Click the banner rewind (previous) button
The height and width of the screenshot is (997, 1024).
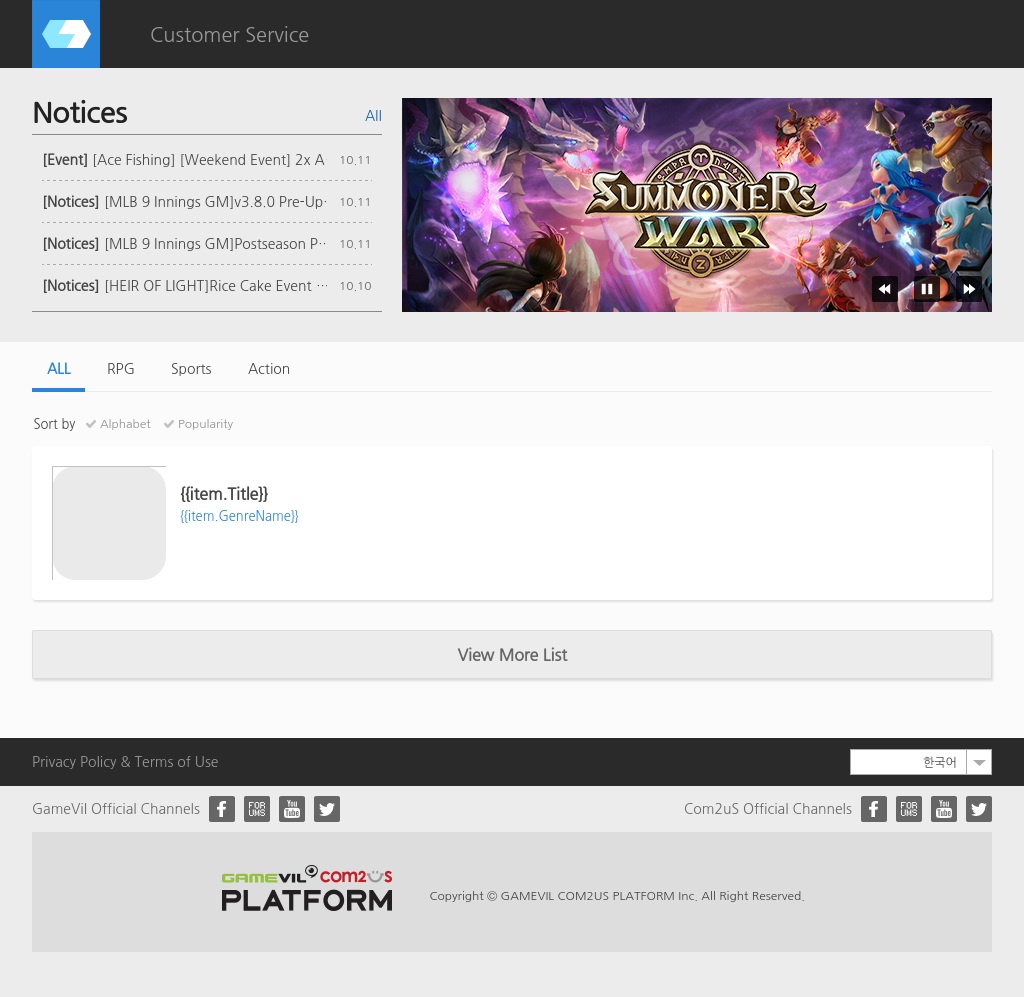tap(884, 289)
